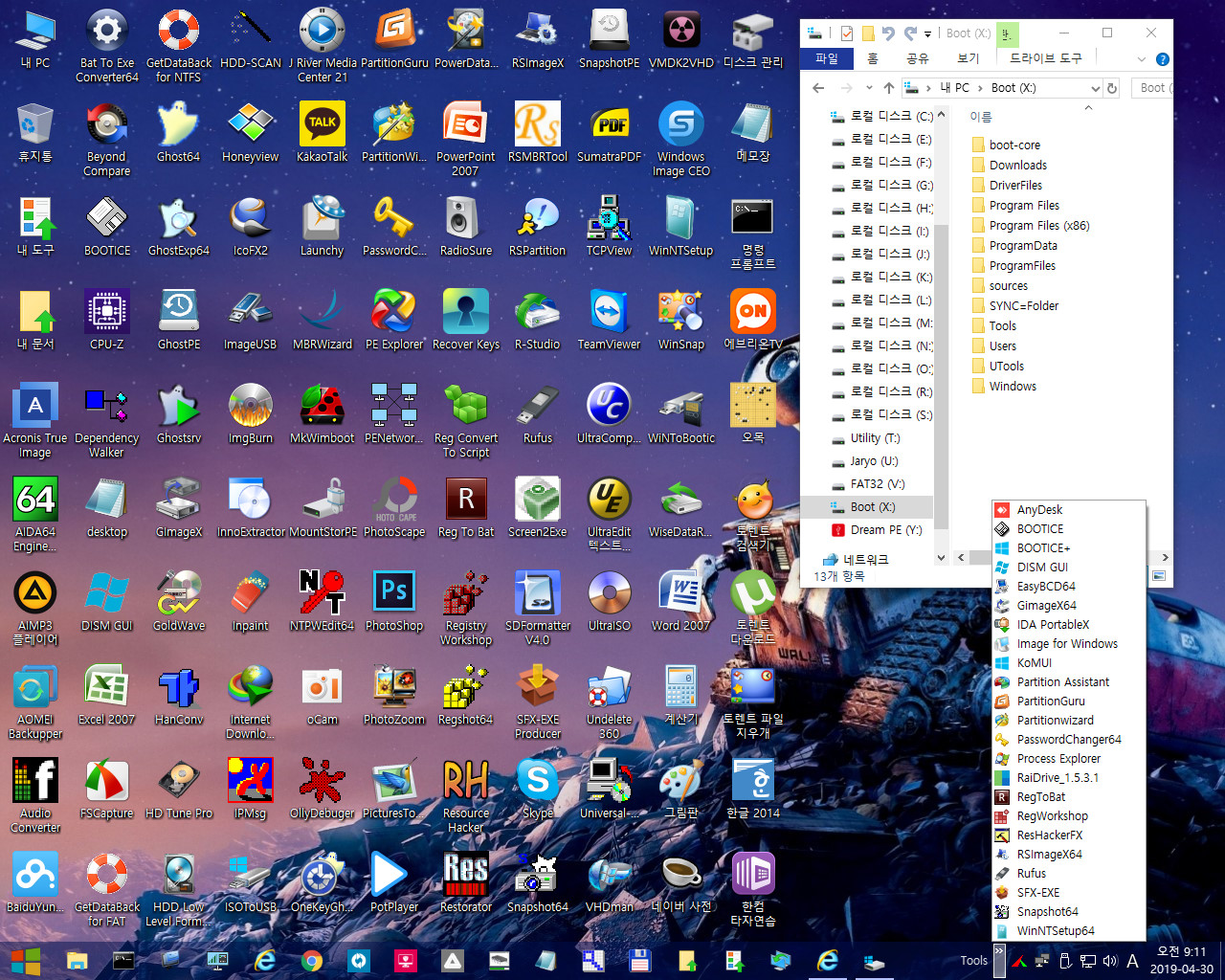The image size is (1225, 980).
Task: Open the 파일 tab in Explorer
Action: (x=827, y=58)
